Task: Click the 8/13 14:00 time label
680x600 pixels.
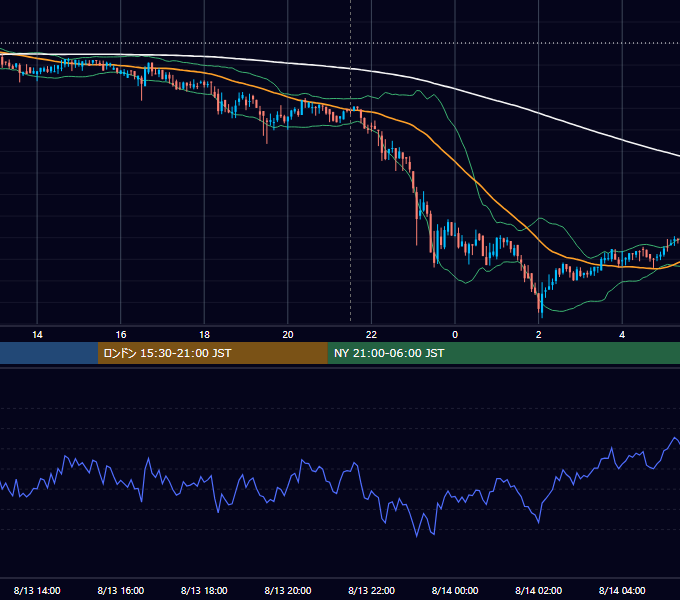Action: click(37, 590)
